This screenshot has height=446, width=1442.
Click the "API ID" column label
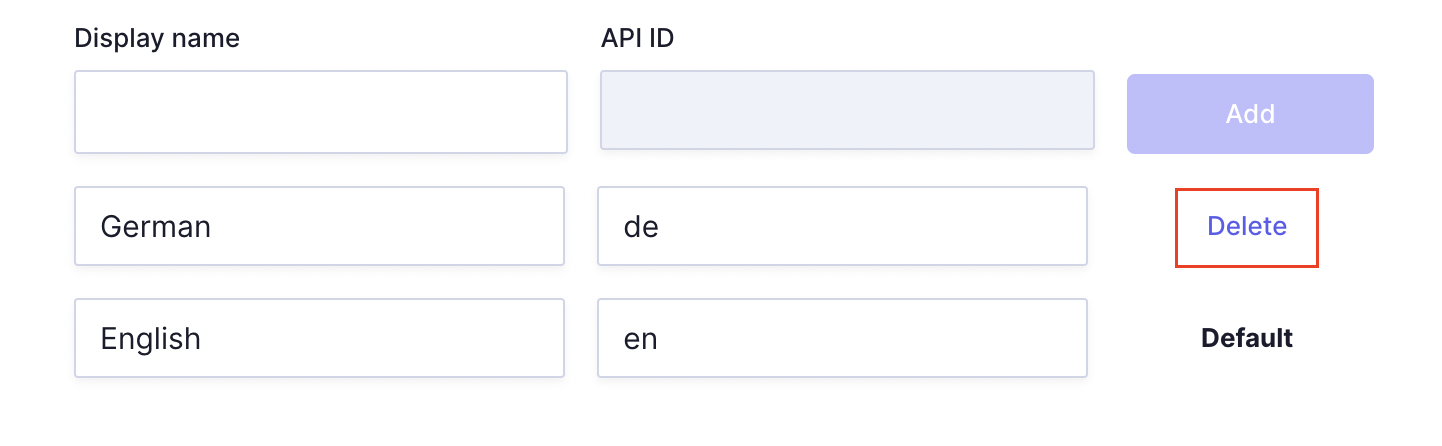(638, 39)
